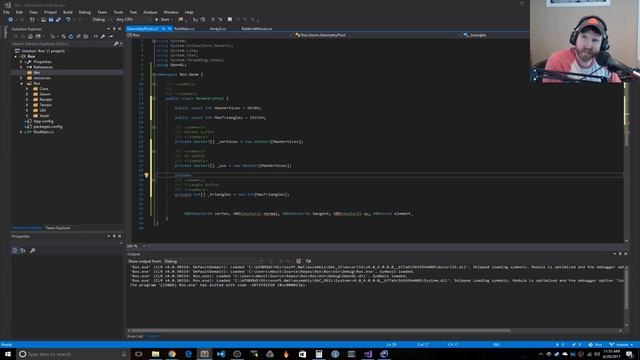Click the Windows taskbar search box
Viewport: 640px width, 360px height.
pyautogui.click(x=73, y=354)
